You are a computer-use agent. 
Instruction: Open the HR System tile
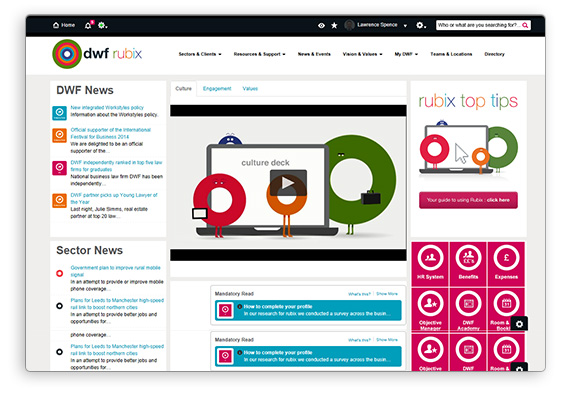tap(430, 264)
